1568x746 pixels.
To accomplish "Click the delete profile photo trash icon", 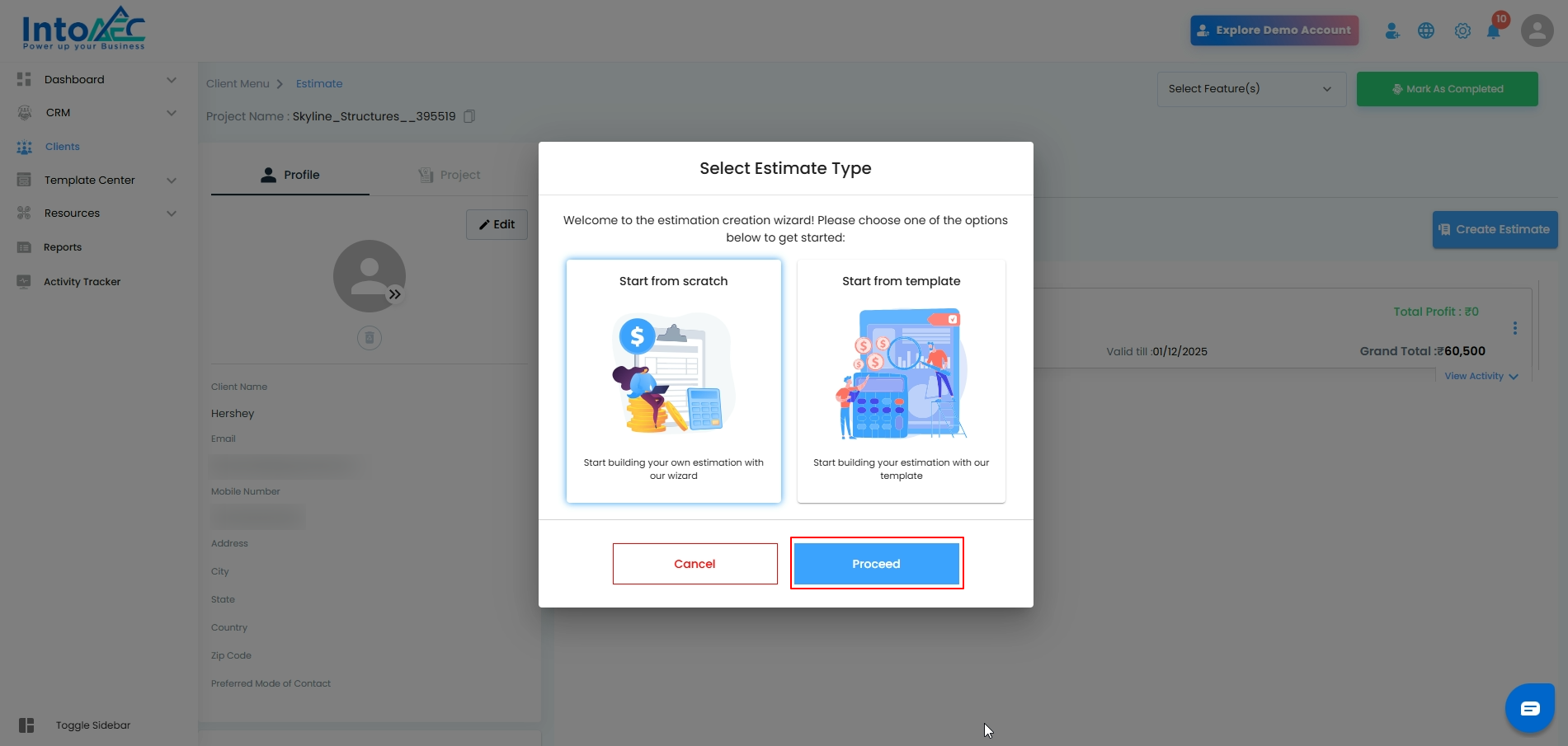I will point(370,337).
